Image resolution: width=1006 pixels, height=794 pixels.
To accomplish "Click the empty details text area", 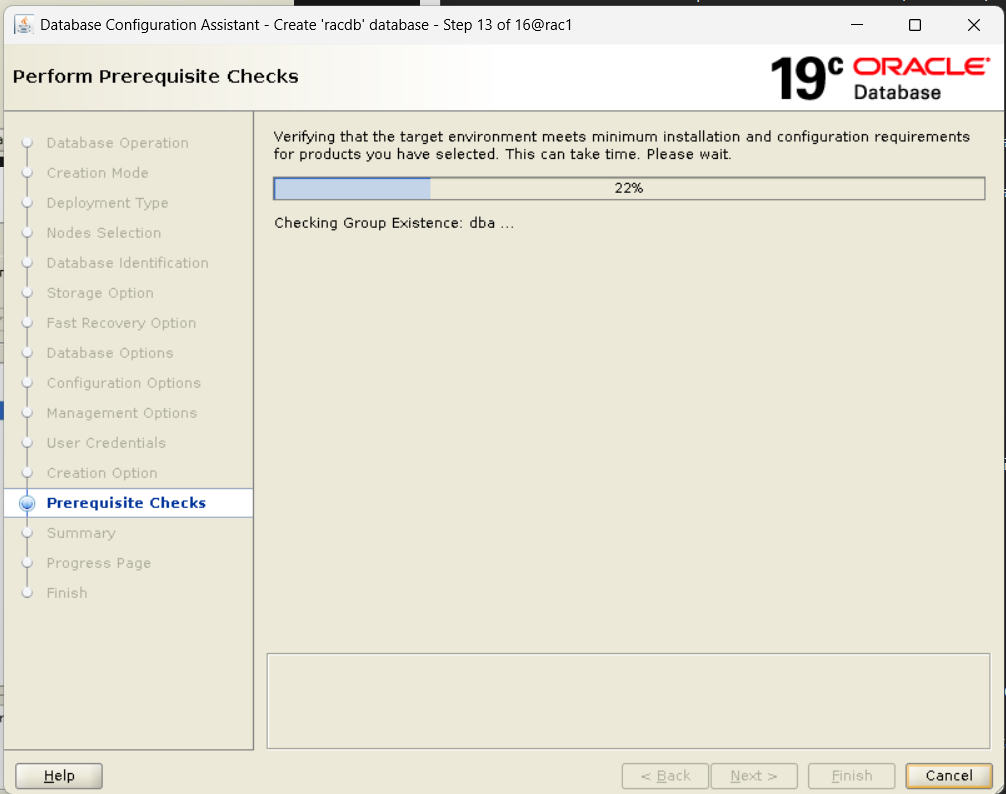I will (628, 701).
